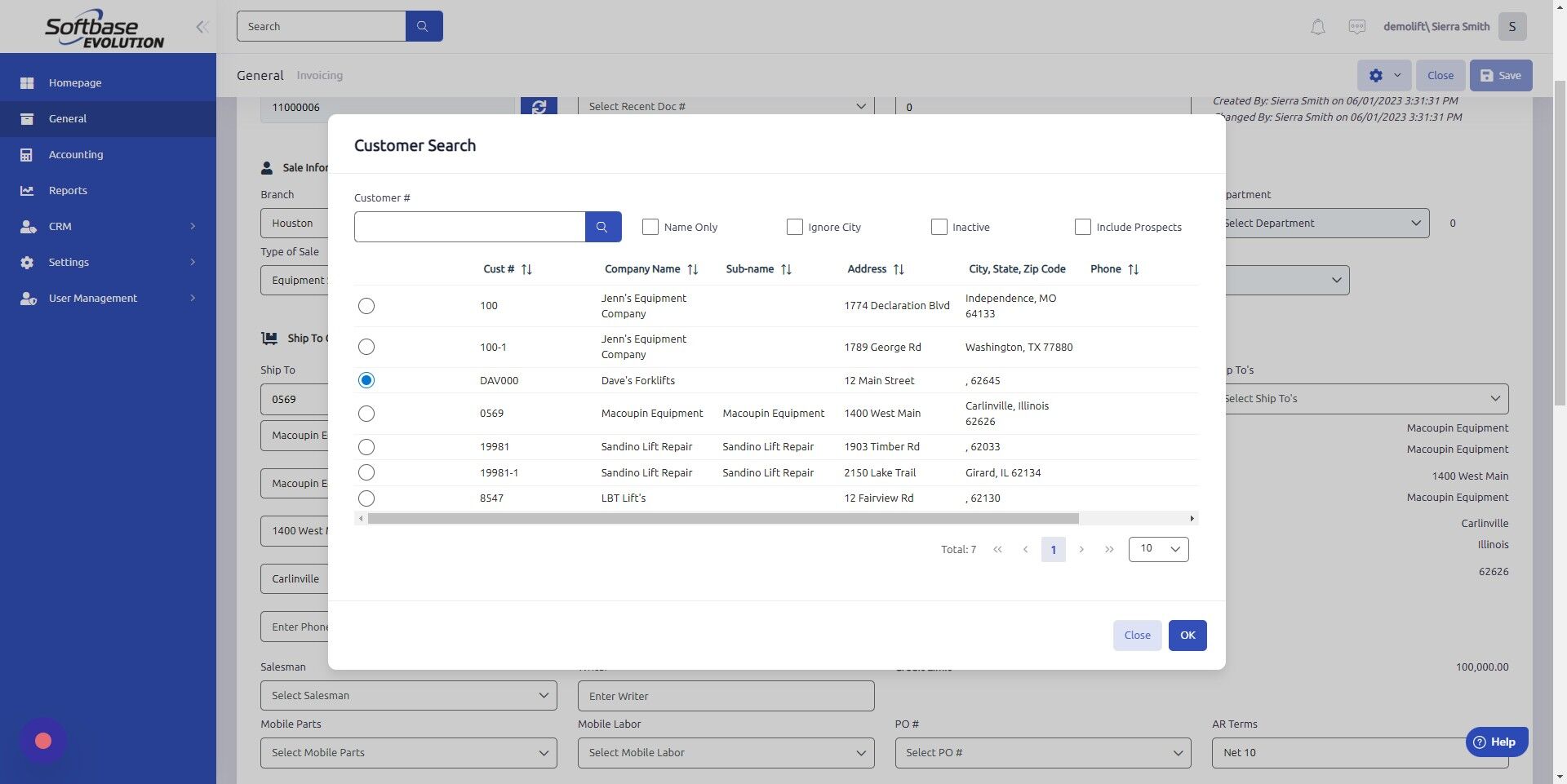The image size is (1567, 784).
Task: Open Reports in sidebar
Action: pos(108,191)
